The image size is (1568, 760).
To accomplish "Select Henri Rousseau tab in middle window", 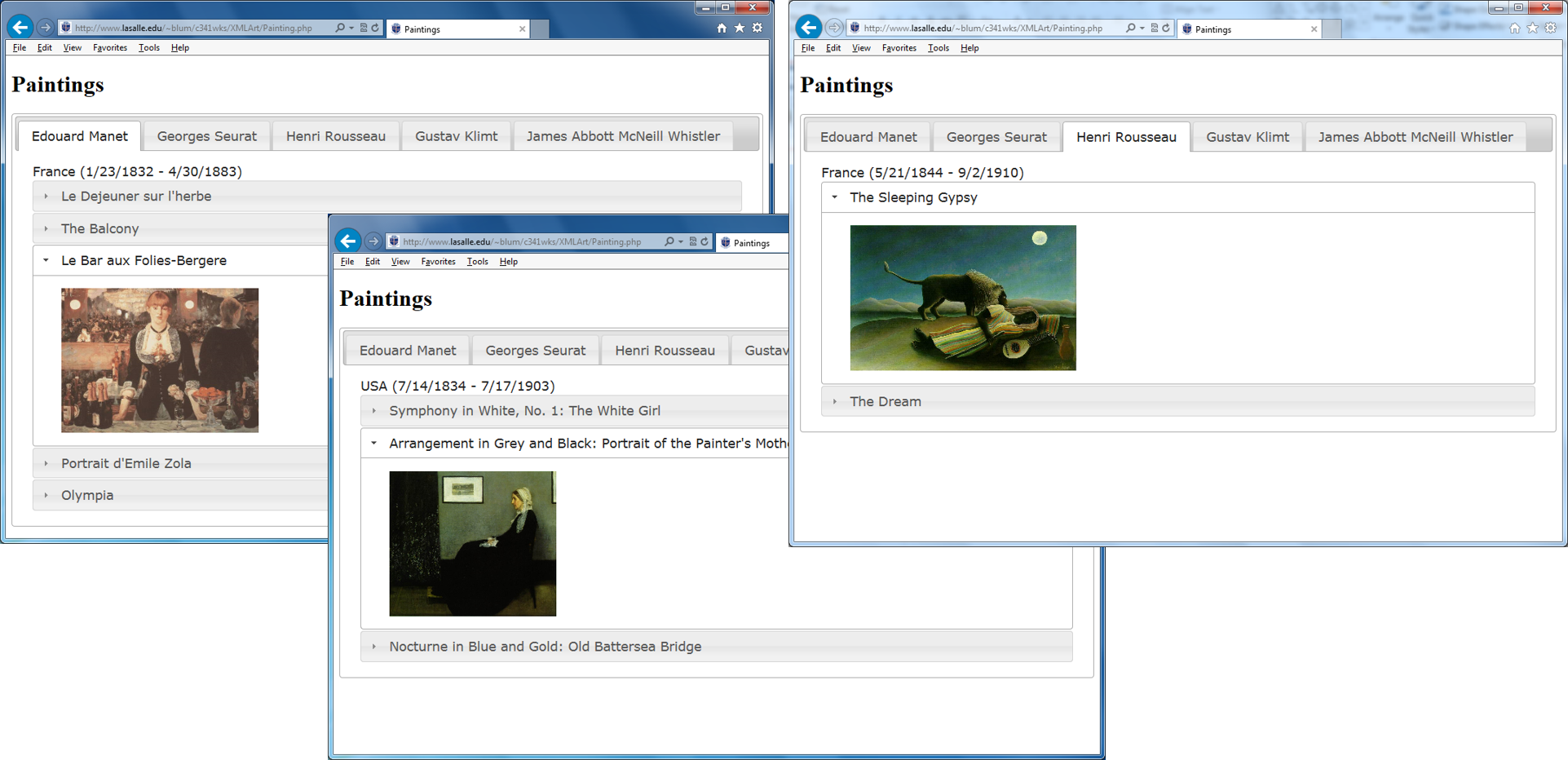I will point(665,350).
